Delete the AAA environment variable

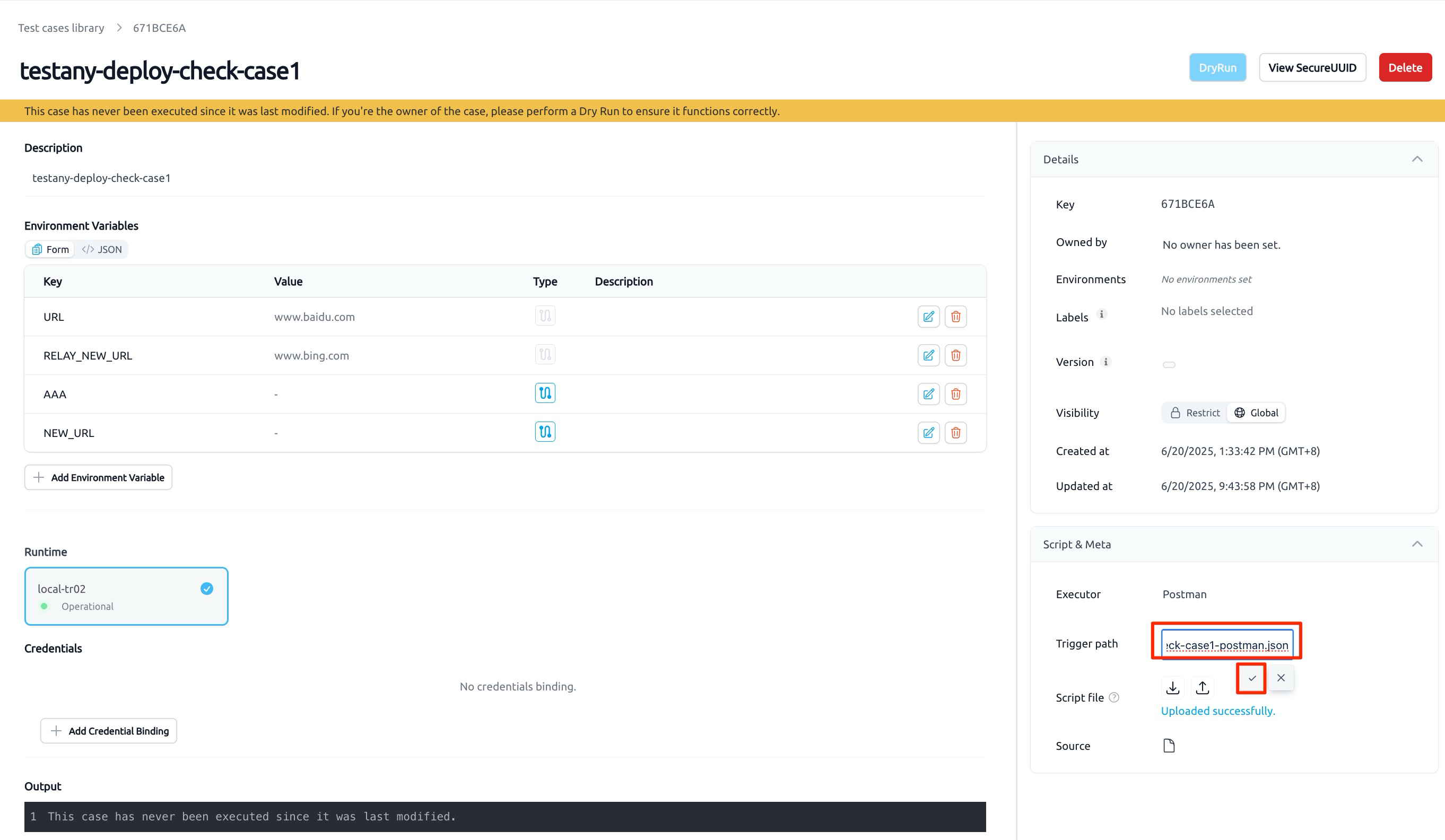point(955,394)
